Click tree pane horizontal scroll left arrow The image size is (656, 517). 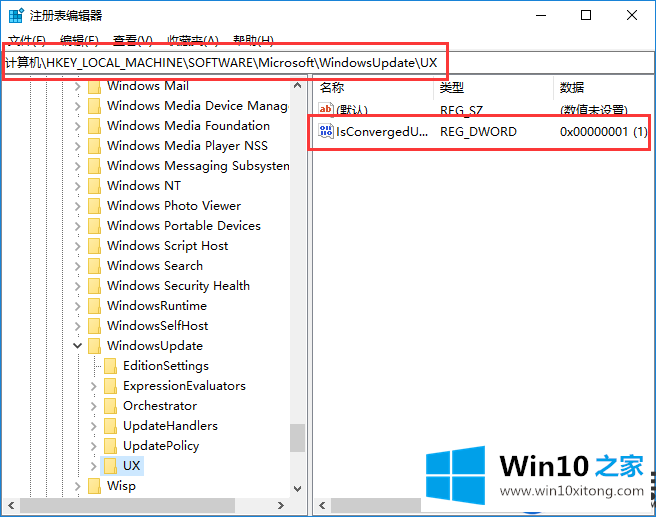11,505
